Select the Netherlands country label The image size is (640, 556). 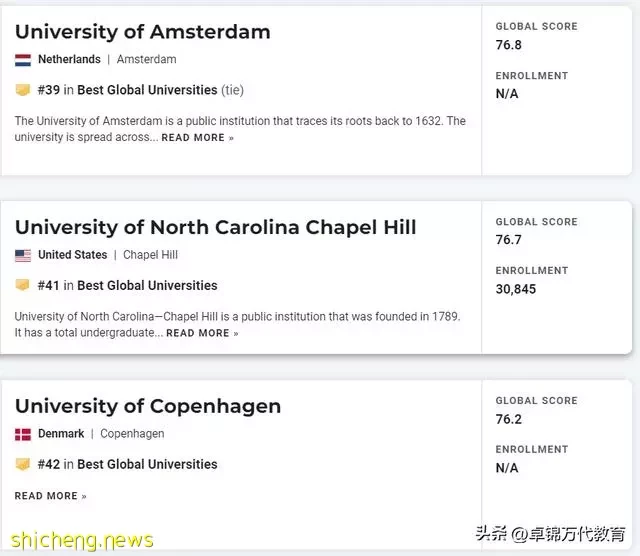point(69,60)
